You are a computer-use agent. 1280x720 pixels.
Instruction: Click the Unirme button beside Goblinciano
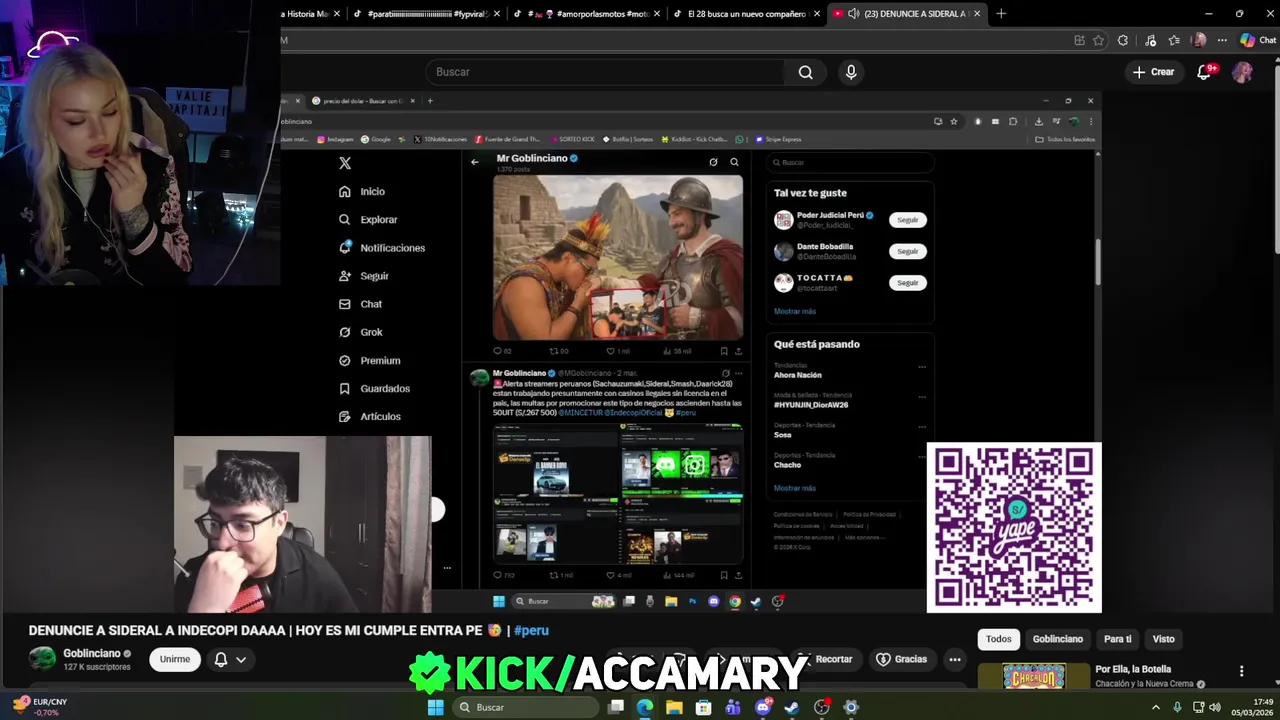[175, 659]
